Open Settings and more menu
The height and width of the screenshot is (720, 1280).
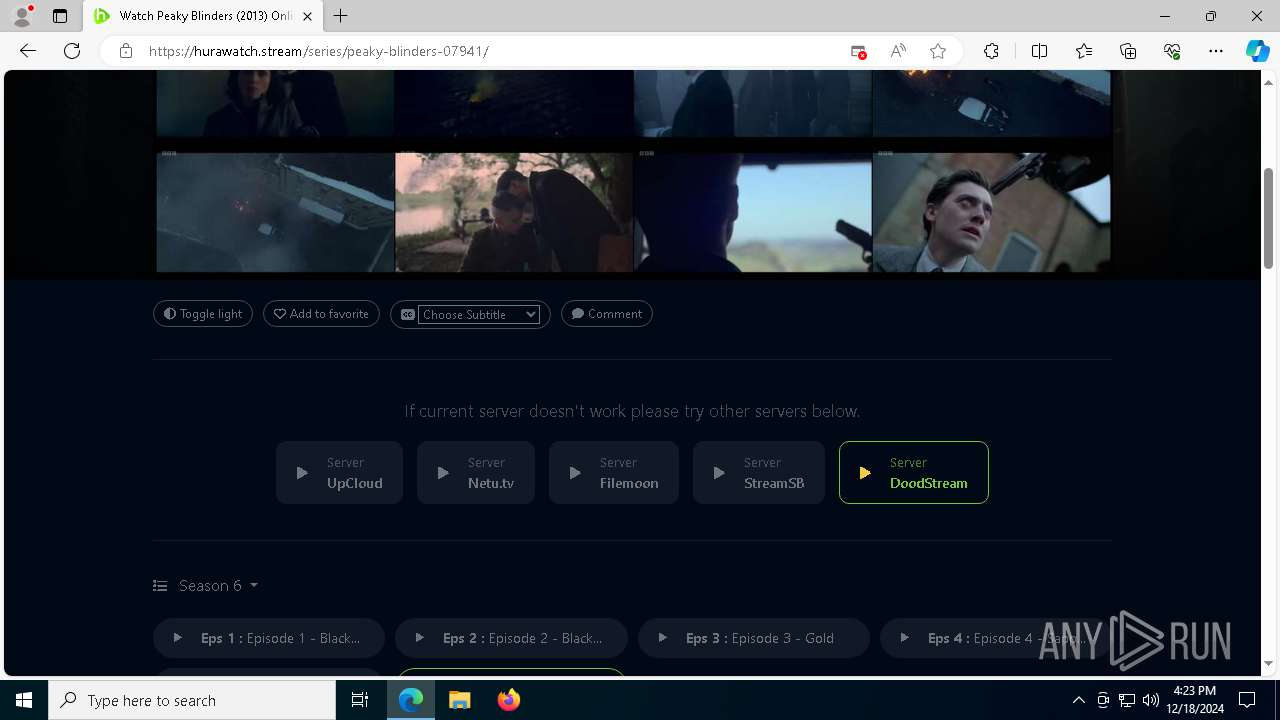(x=1216, y=51)
